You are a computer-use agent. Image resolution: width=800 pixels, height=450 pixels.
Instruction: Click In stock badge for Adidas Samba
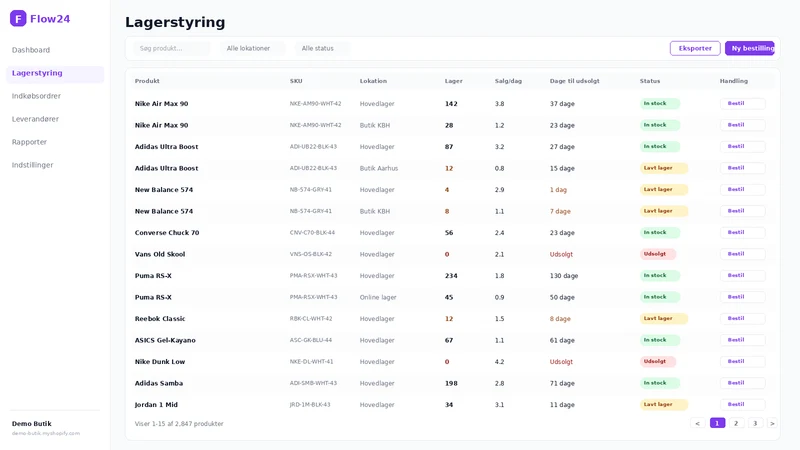[x=660, y=383]
